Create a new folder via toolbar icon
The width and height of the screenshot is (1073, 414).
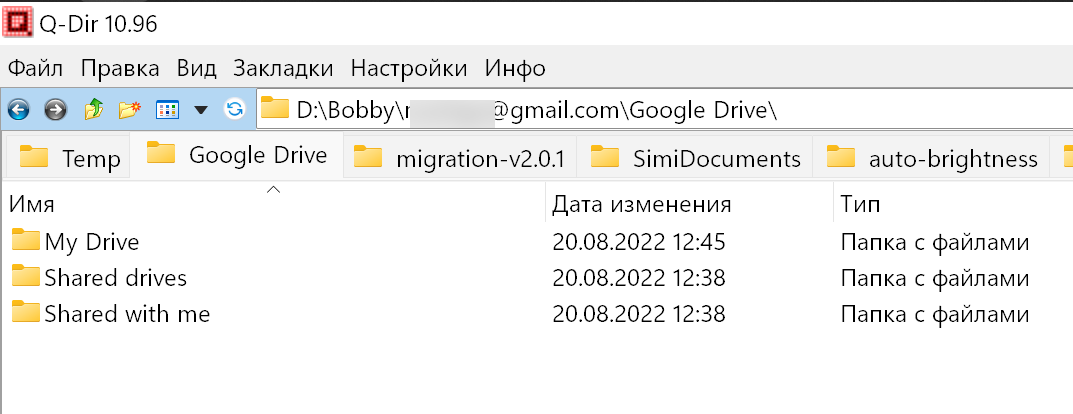(x=129, y=109)
